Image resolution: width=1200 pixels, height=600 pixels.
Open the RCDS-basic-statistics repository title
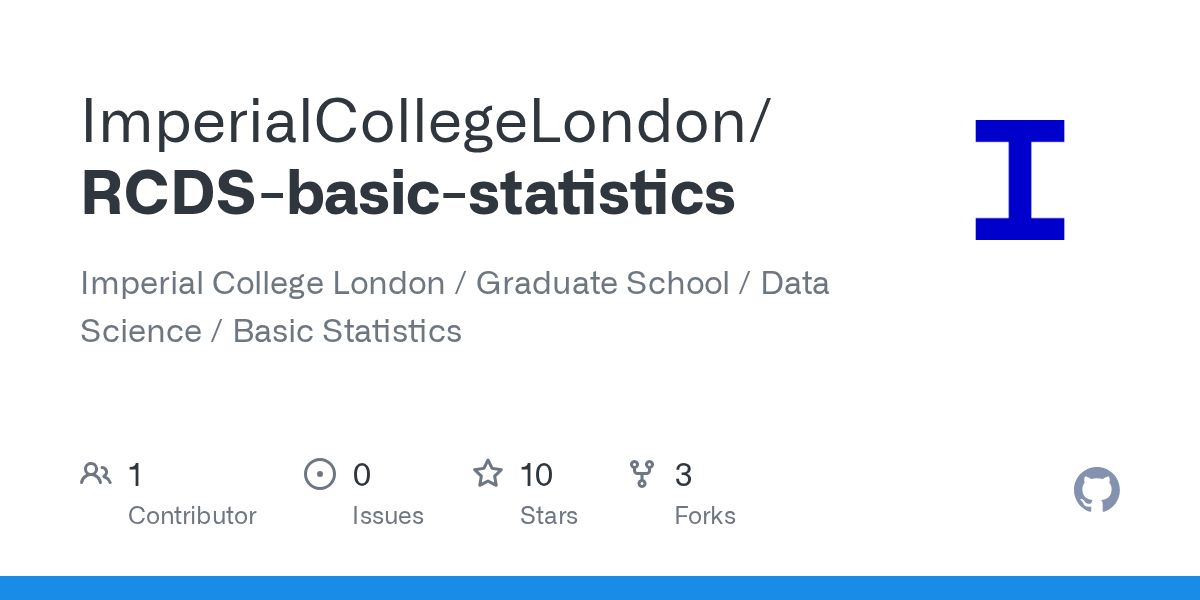point(408,193)
